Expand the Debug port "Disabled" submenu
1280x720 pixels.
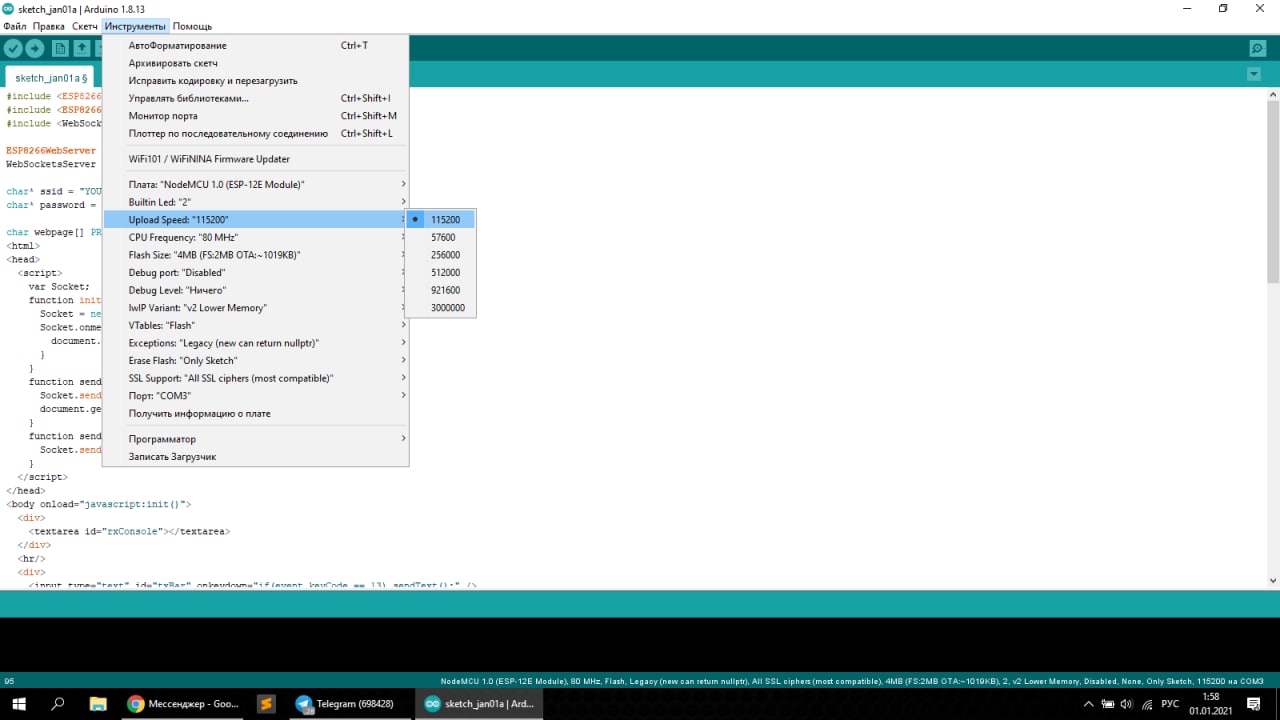point(256,272)
